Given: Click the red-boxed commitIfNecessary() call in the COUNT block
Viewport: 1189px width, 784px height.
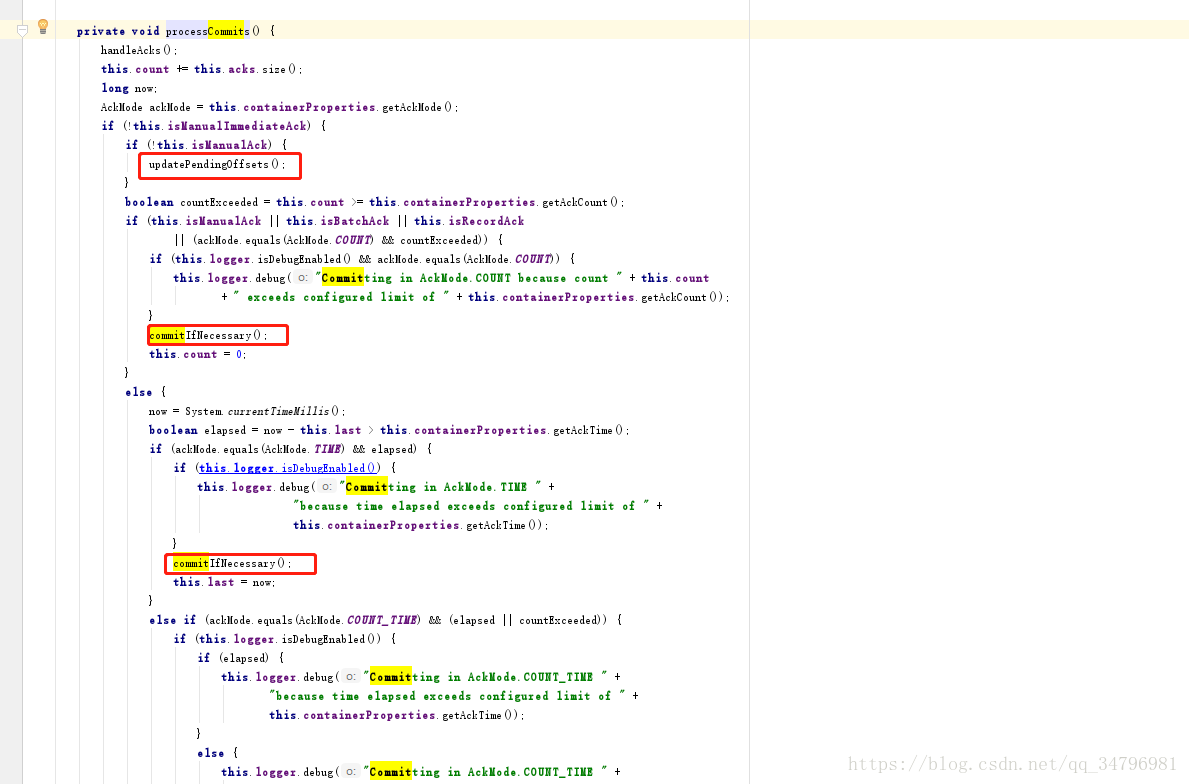Looking at the screenshot, I should click(x=216, y=335).
